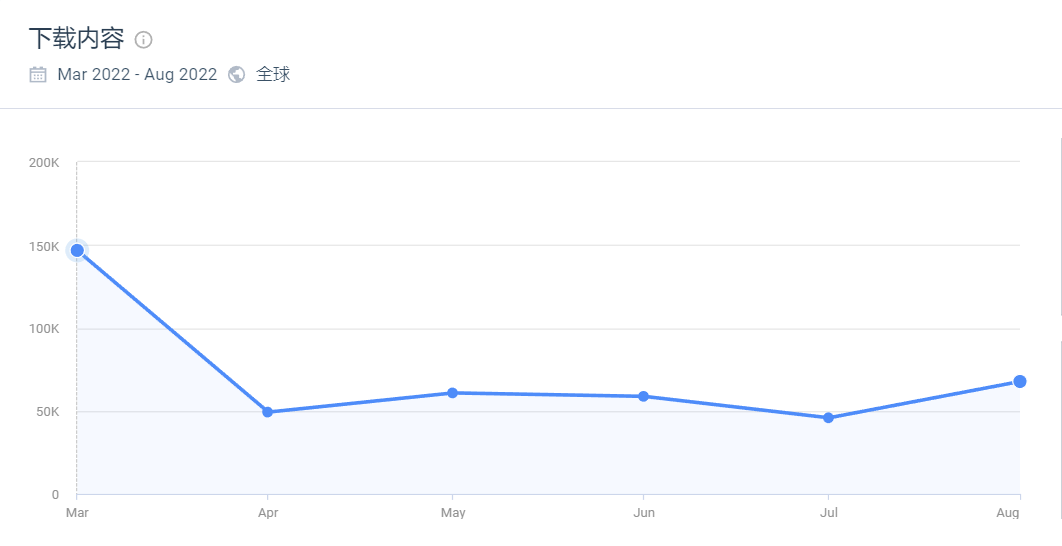The height and width of the screenshot is (546, 1062).
Task: Click the Jul x-axis label
Action: pyautogui.click(x=828, y=513)
